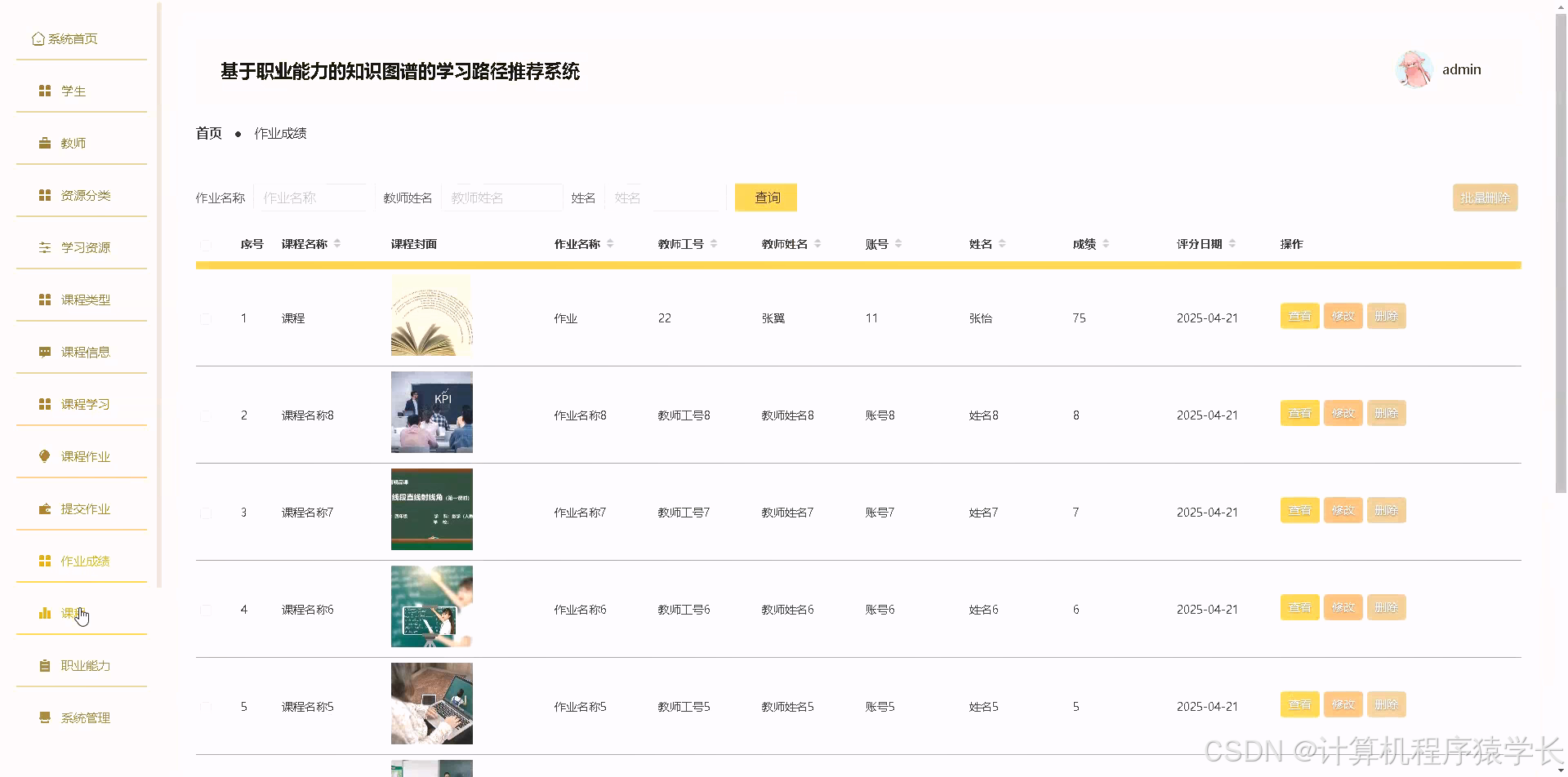This screenshot has width=1568, height=777.
Task: Sort the 成绩 column
Action: [1105, 242]
